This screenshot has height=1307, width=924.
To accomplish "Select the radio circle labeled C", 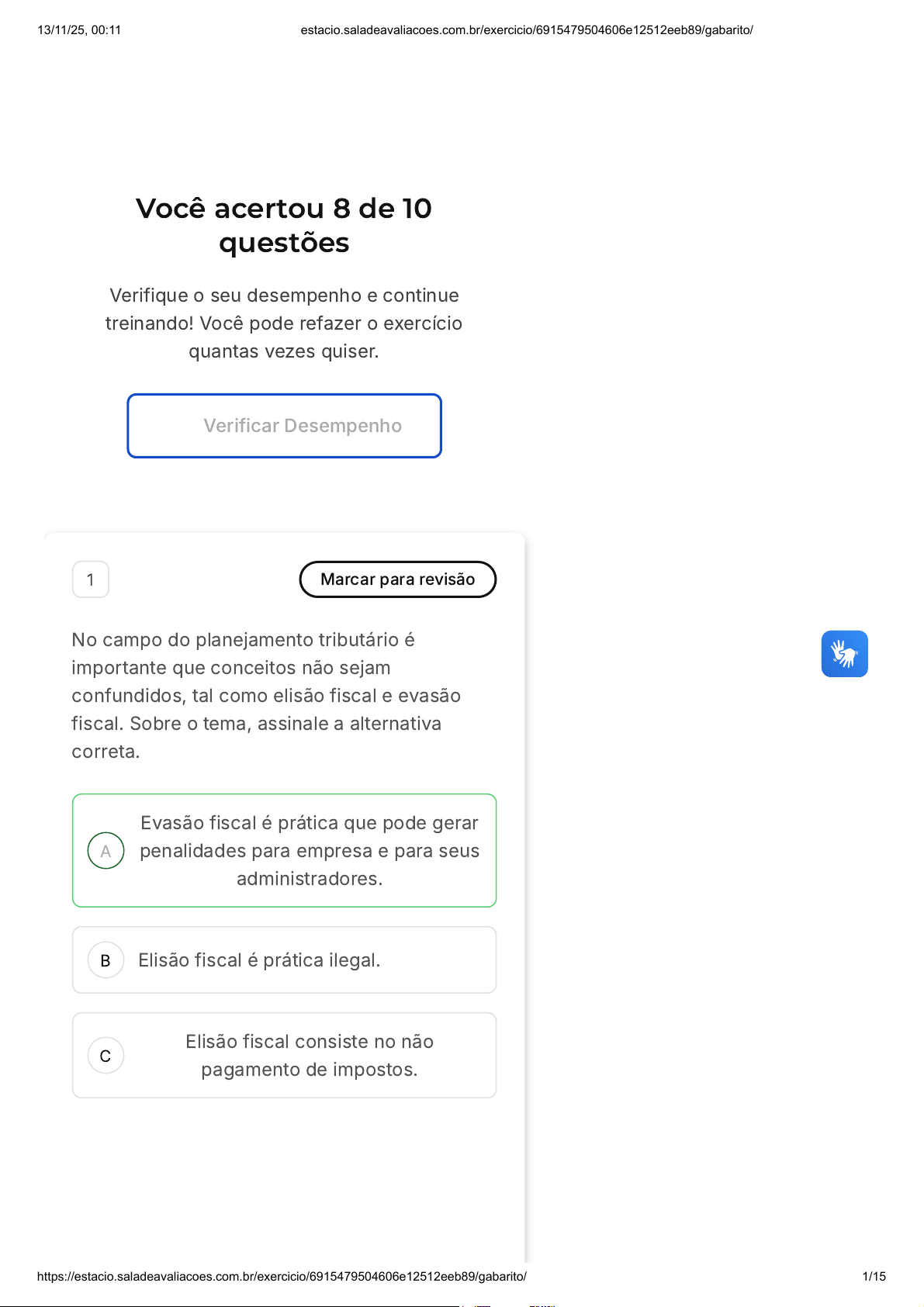I will (x=106, y=1056).
